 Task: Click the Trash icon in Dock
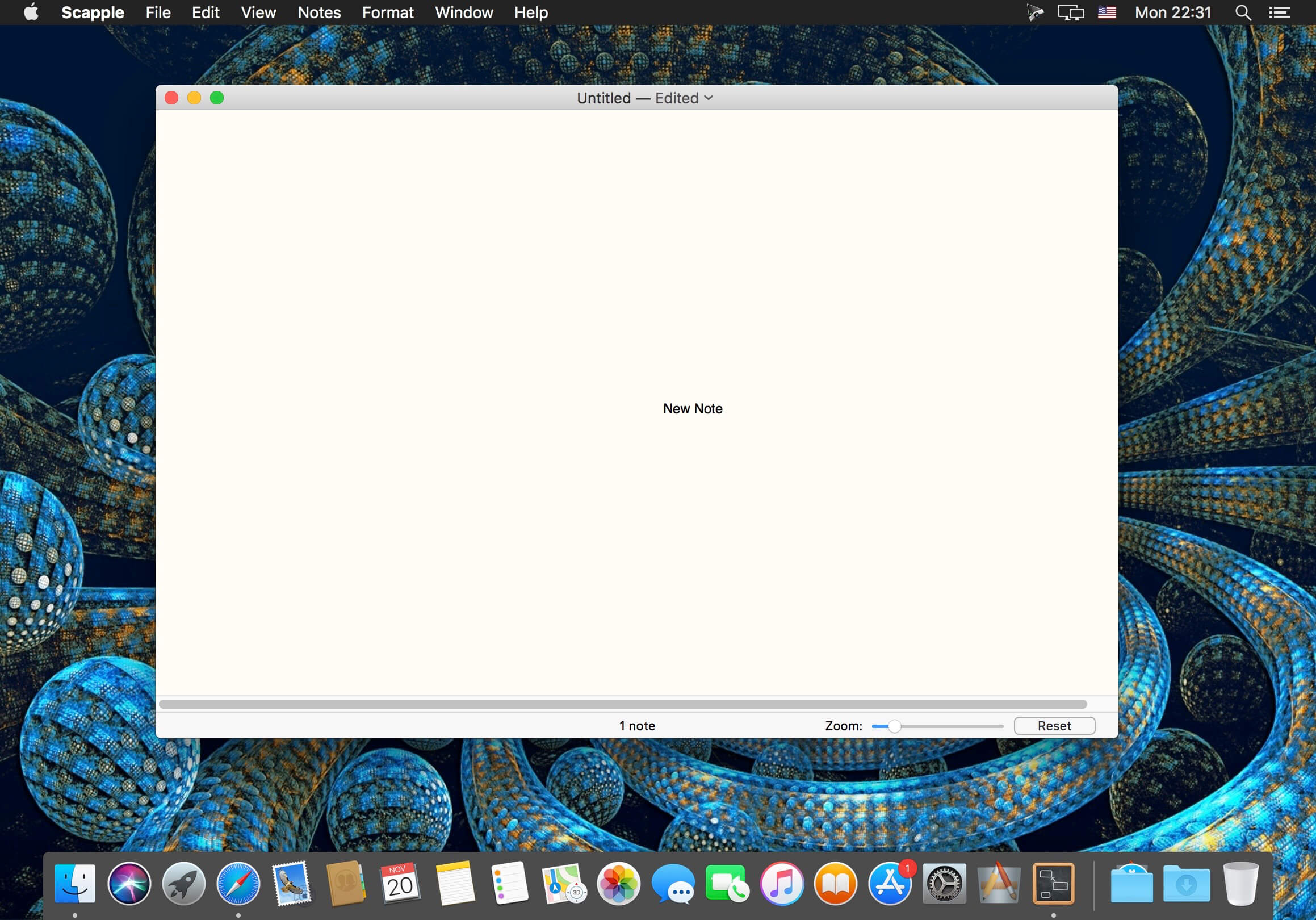[x=1240, y=883]
